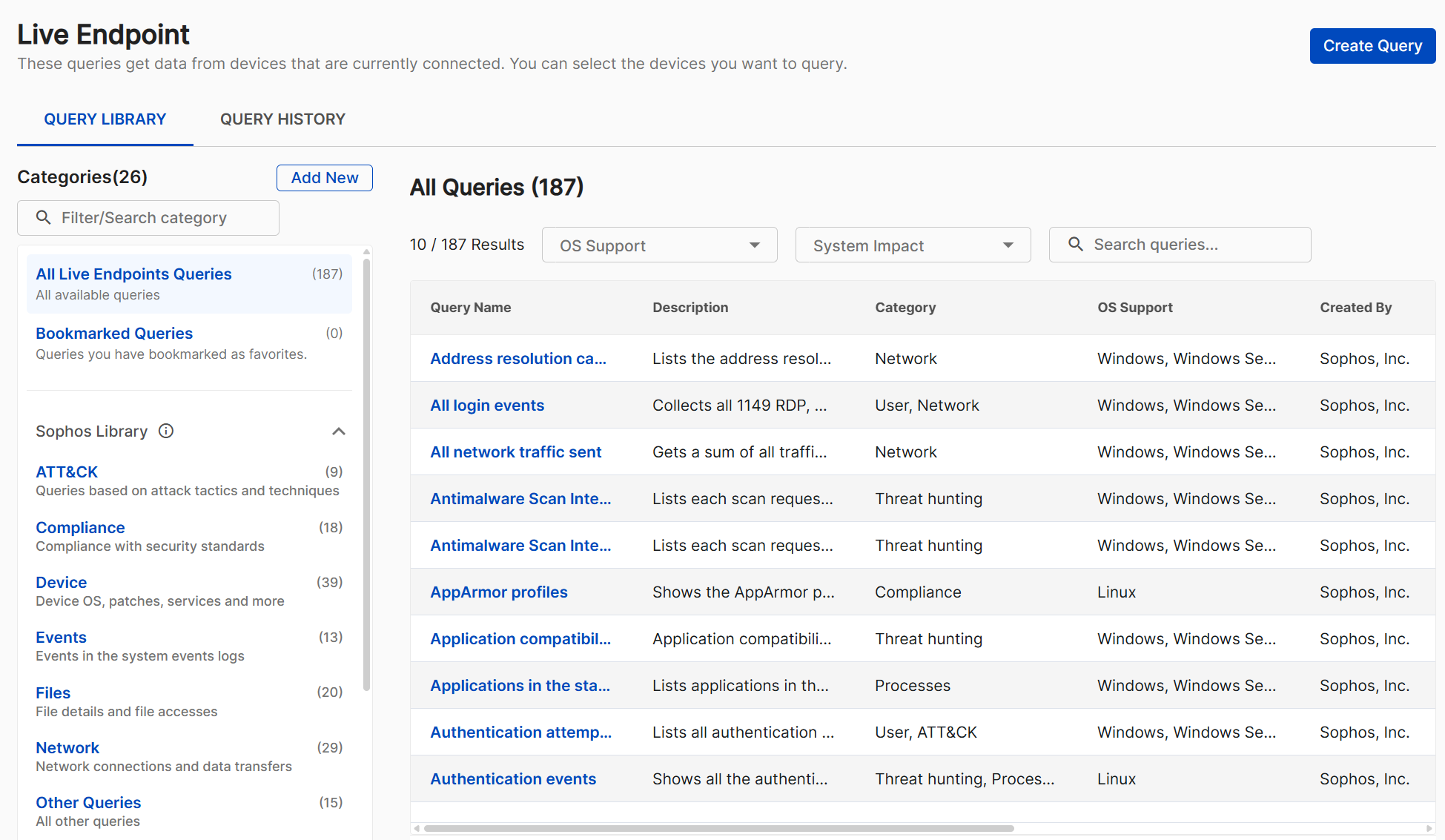The width and height of the screenshot is (1445, 840).
Task: Open the Other Queries category
Action: (x=189, y=811)
